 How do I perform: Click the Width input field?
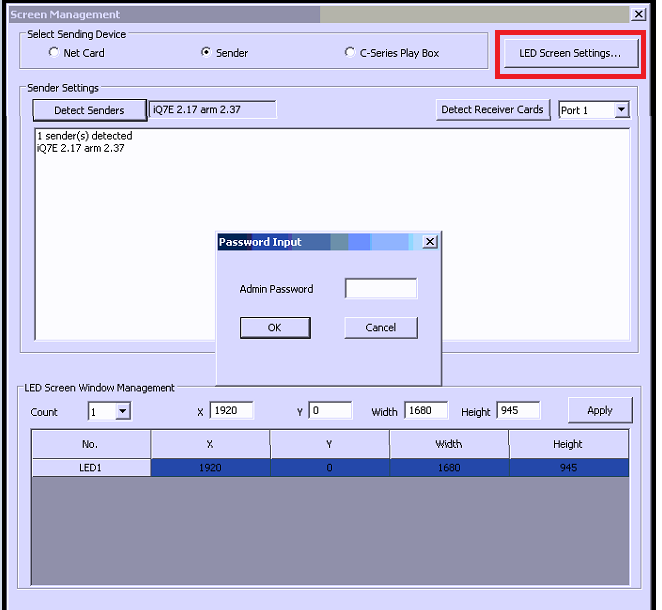(x=427, y=410)
